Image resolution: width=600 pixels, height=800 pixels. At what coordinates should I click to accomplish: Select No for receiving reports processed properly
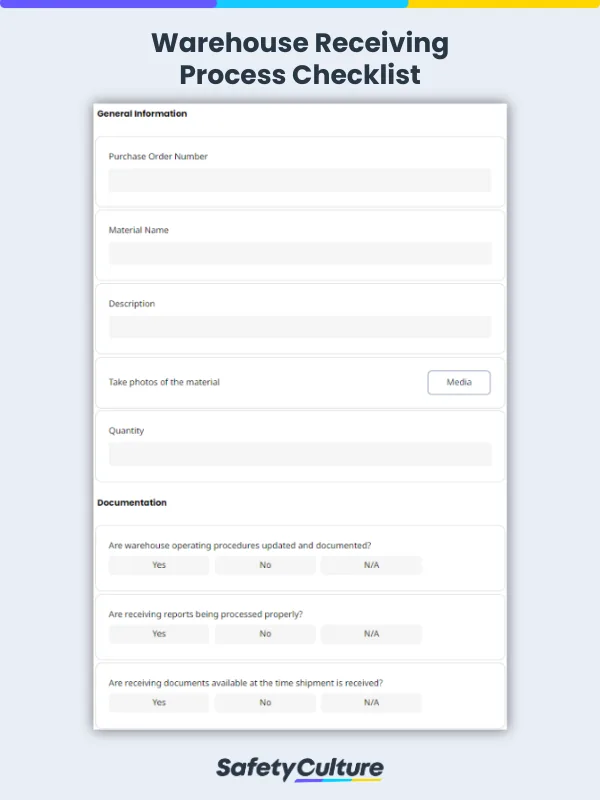pyautogui.click(x=265, y=634)
